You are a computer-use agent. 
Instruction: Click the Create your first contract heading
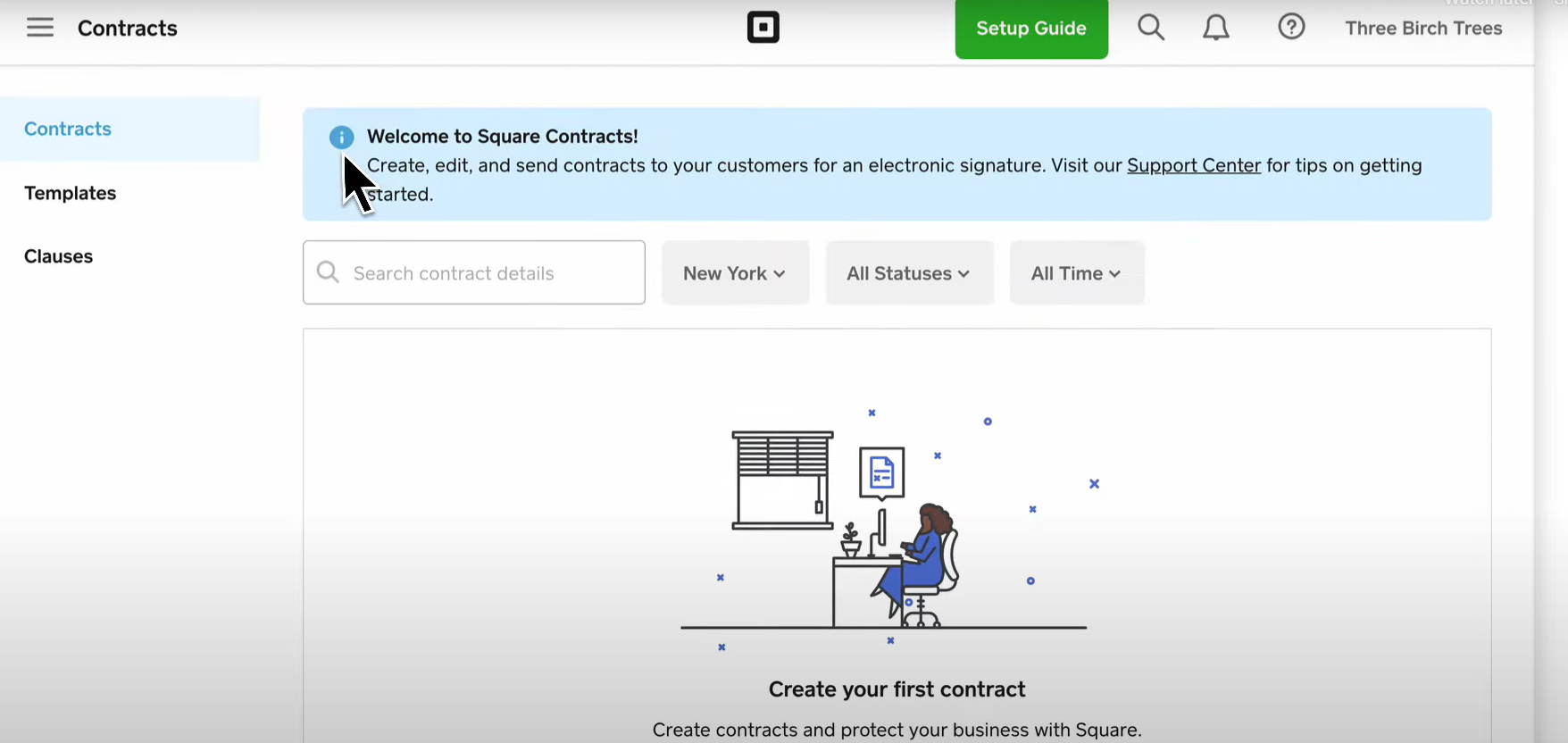click(896, 689)
